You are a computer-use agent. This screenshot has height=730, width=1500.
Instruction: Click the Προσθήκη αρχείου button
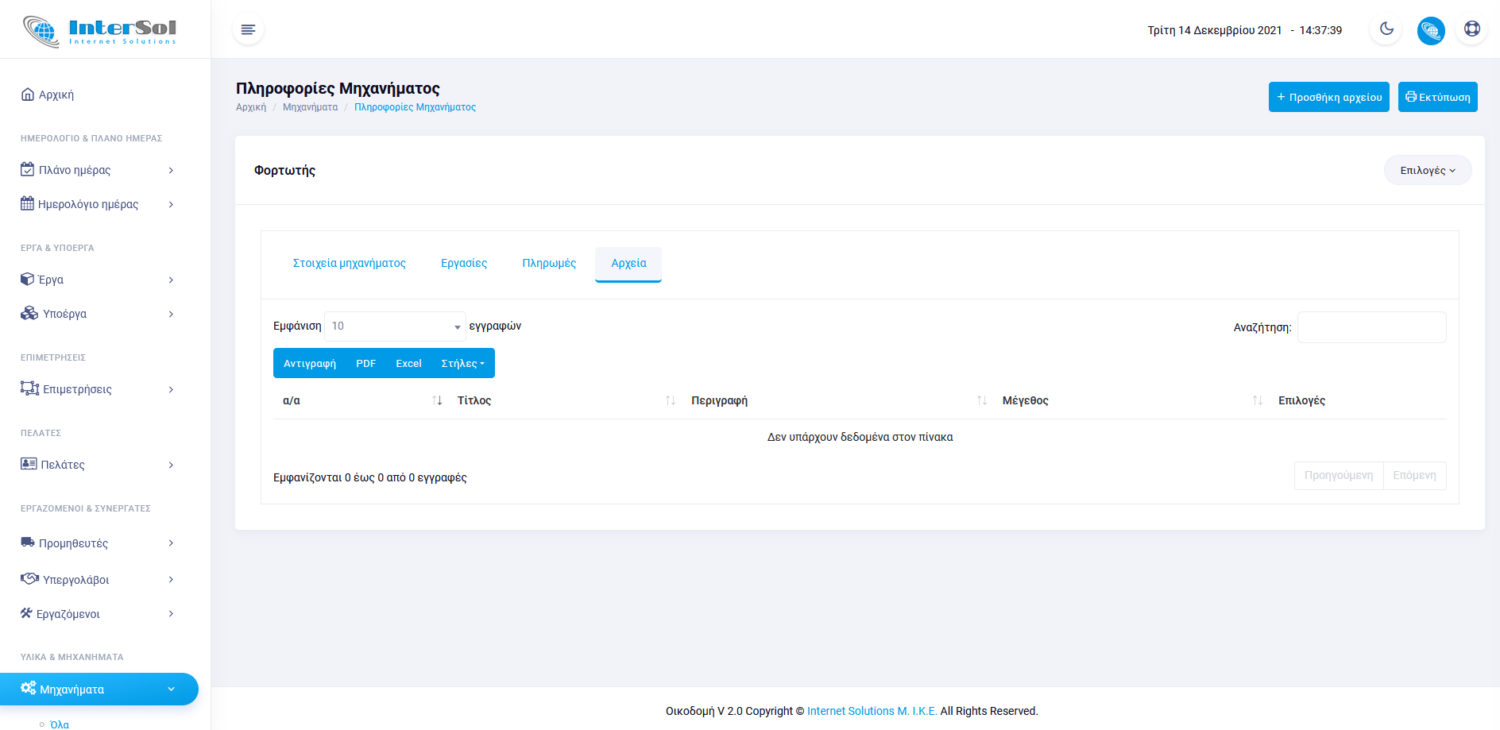tap(1329, 97)
